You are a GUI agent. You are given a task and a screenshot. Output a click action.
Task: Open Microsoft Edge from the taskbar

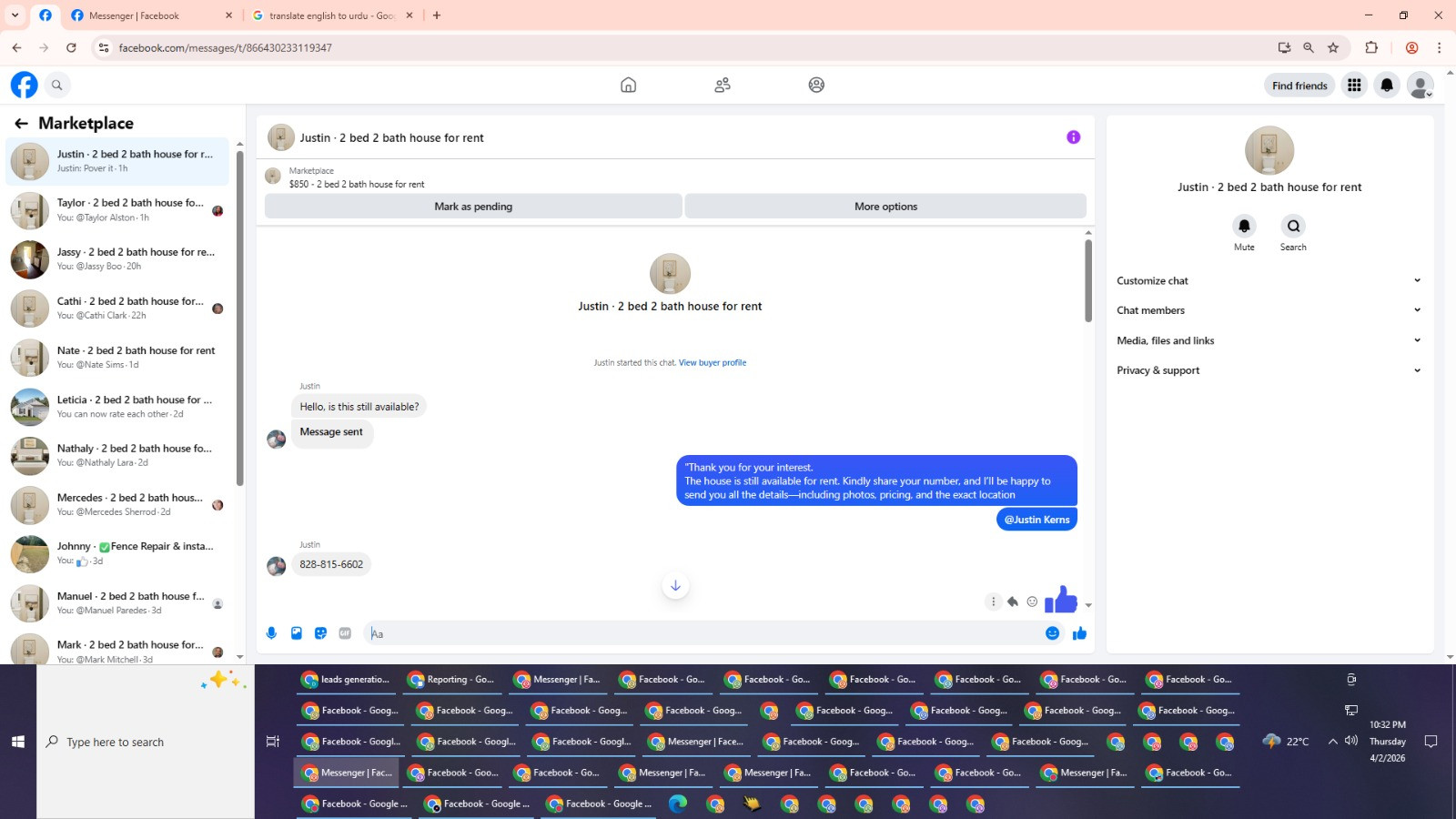pos(678,804)
